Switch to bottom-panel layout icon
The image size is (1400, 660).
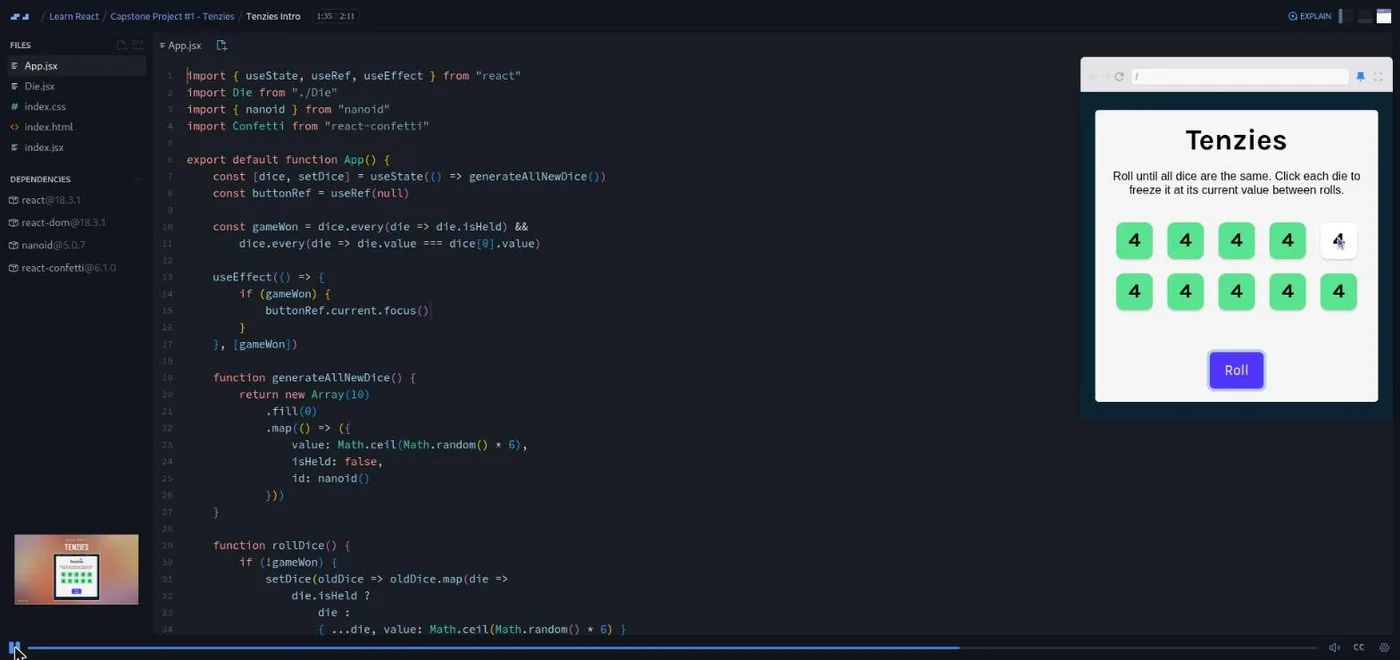click(1365, 16)
